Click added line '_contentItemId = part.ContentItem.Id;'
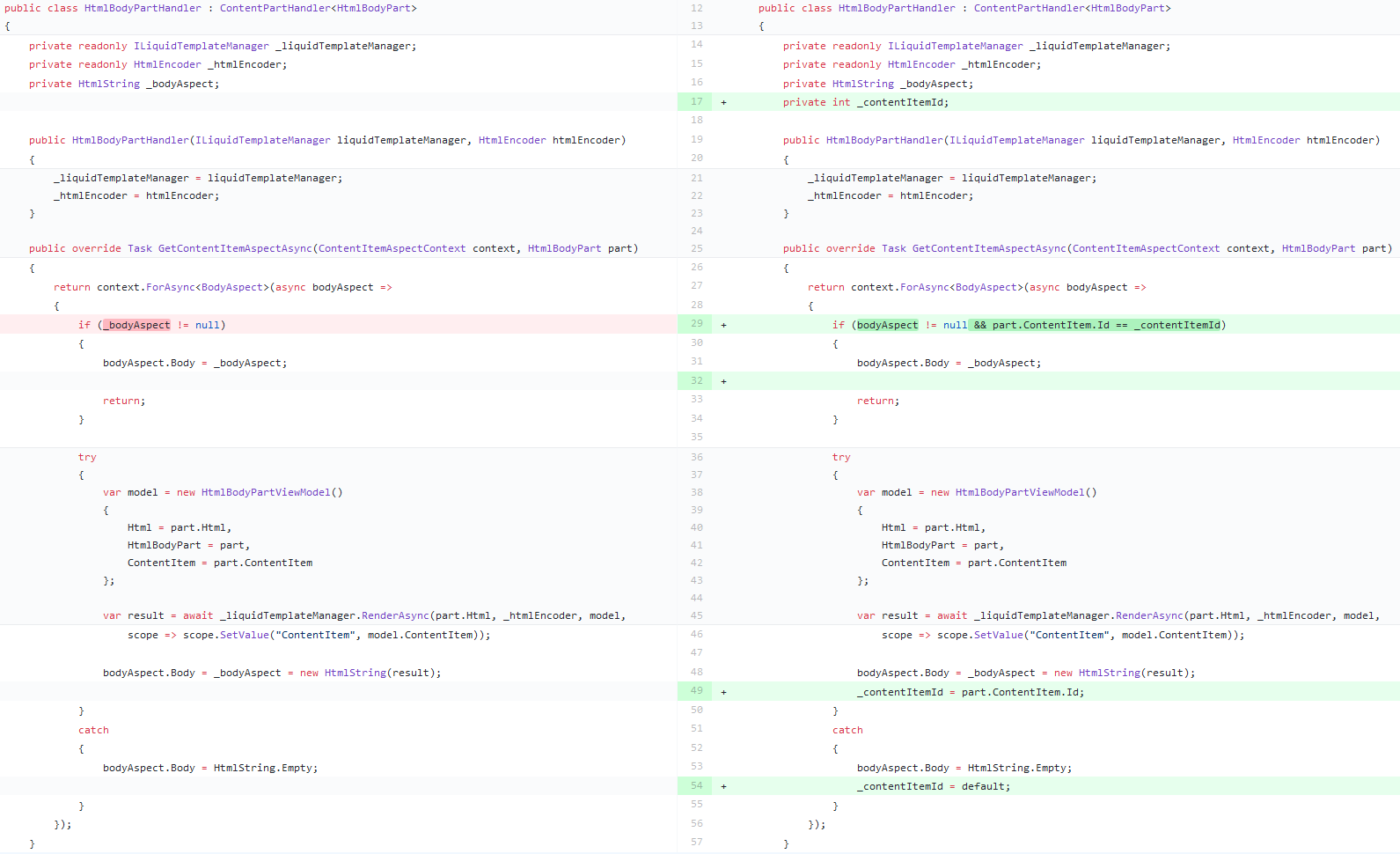The height and width of the screenshot is (854, 1400). pos(971,692)
